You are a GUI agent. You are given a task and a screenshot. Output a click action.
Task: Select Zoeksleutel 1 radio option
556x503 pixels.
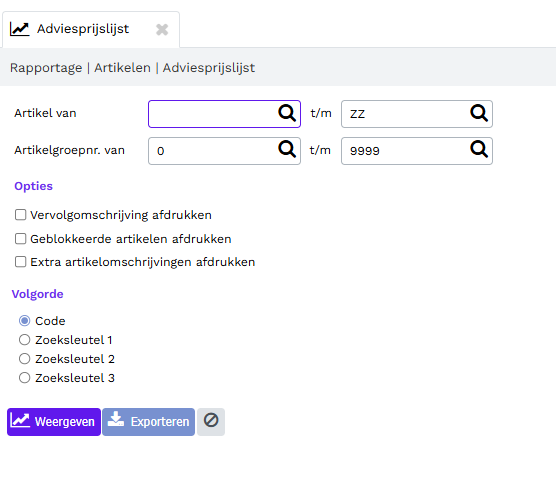tap(24, 340)
